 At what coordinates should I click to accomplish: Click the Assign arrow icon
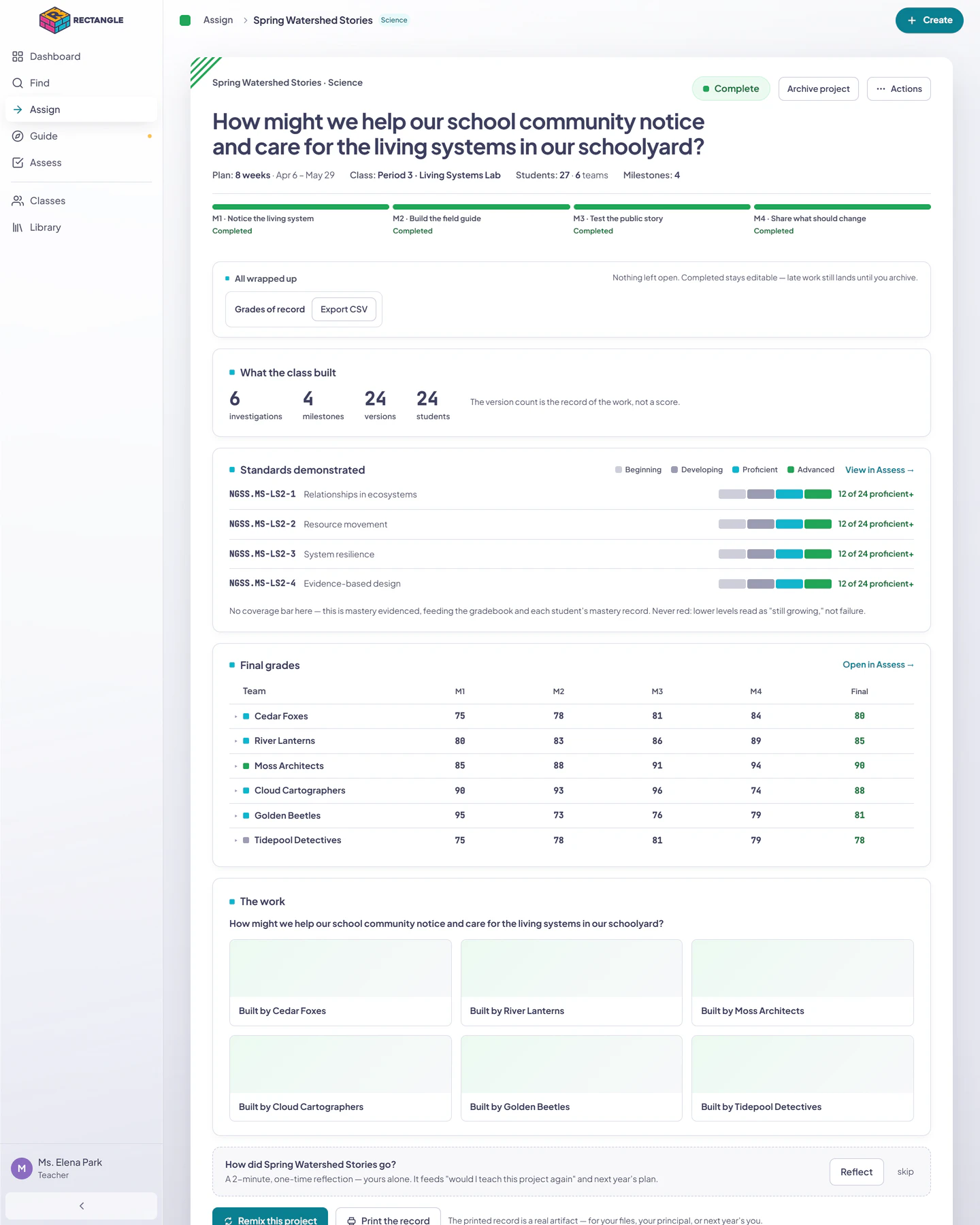[18, 110]
